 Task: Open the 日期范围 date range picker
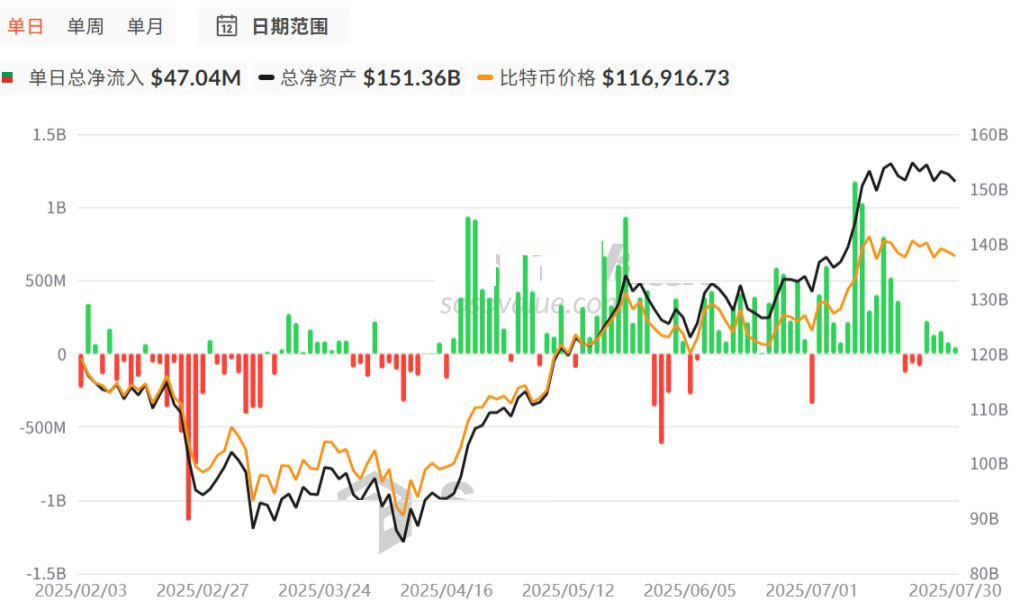273,26
